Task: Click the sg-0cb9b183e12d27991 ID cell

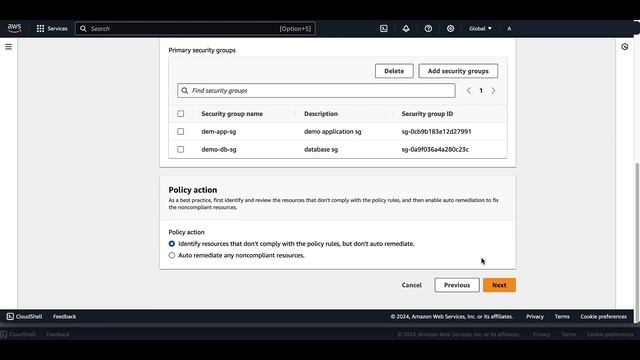Action: tap(436, 131)
